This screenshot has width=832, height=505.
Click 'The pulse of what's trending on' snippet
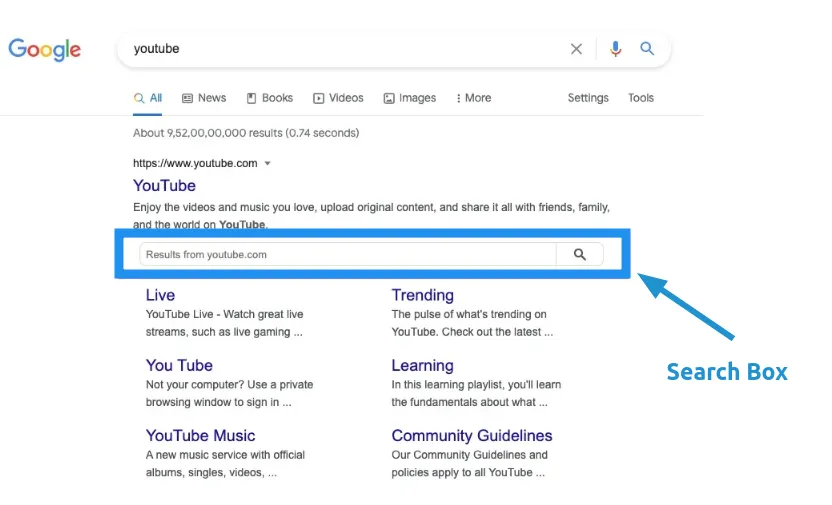469,315
